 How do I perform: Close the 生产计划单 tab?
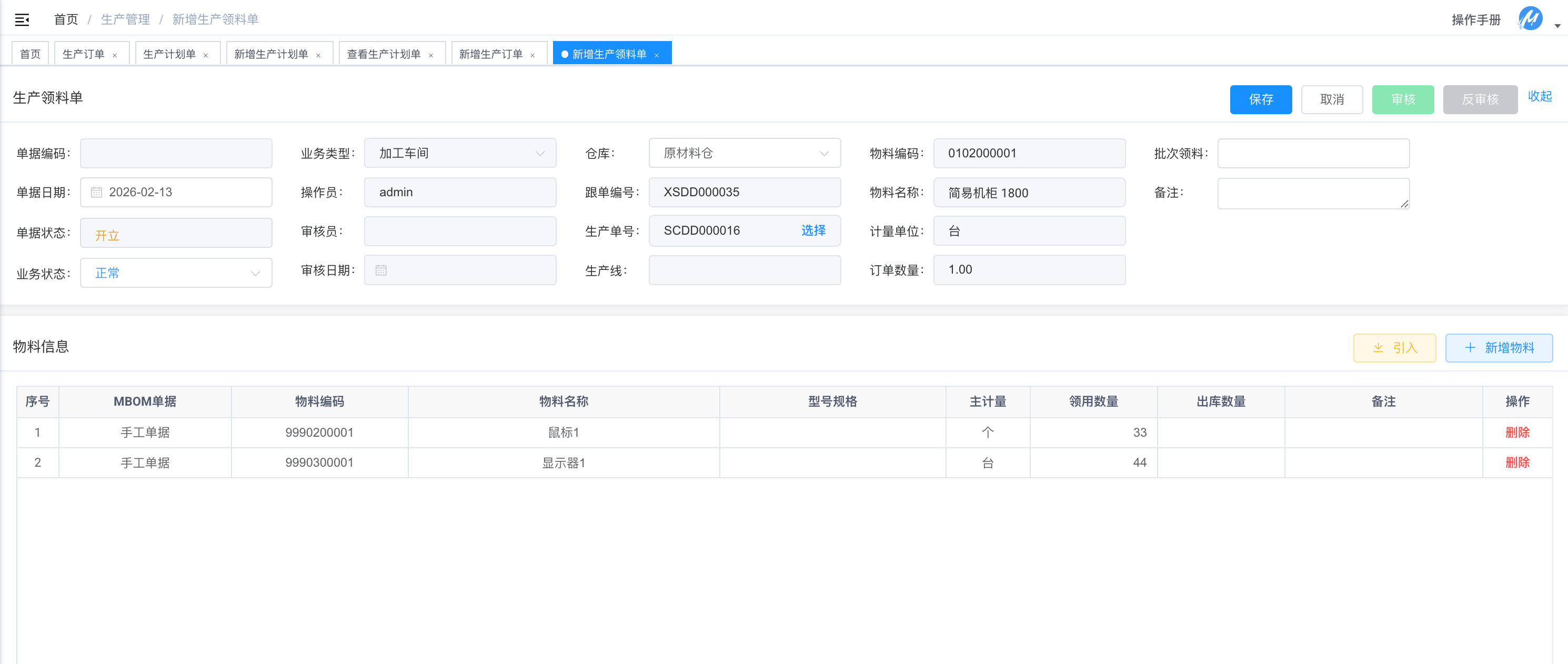206,55
